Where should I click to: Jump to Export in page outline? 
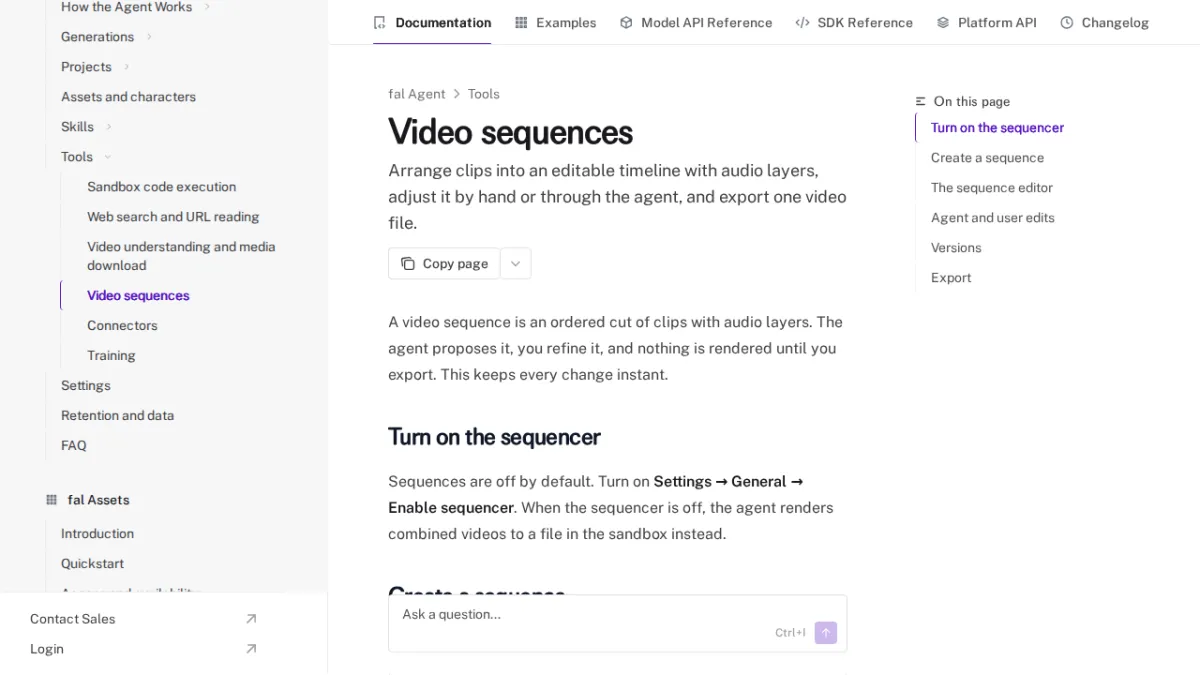click(951, 278)
